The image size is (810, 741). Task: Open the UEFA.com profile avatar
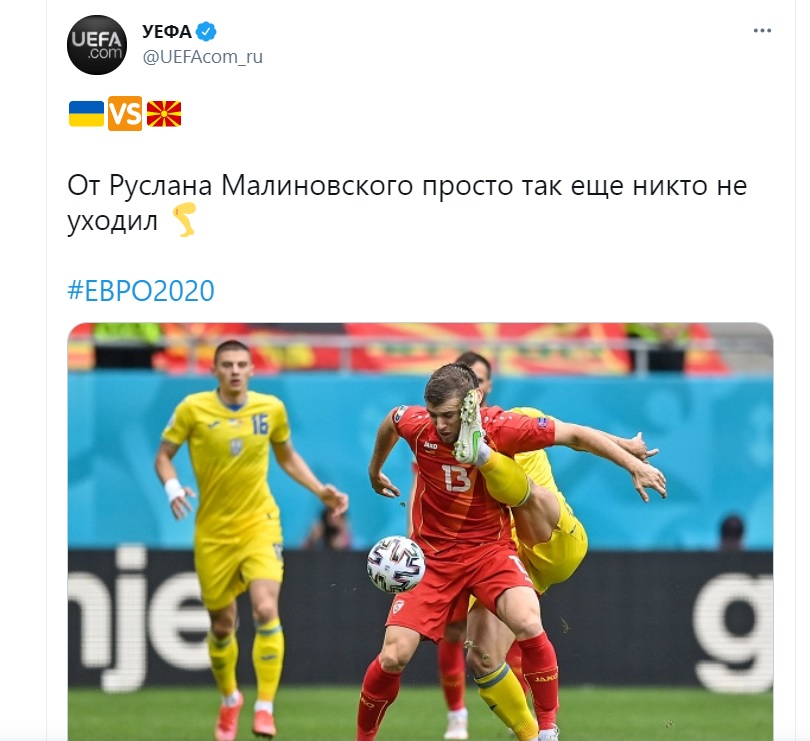[97, 44]
